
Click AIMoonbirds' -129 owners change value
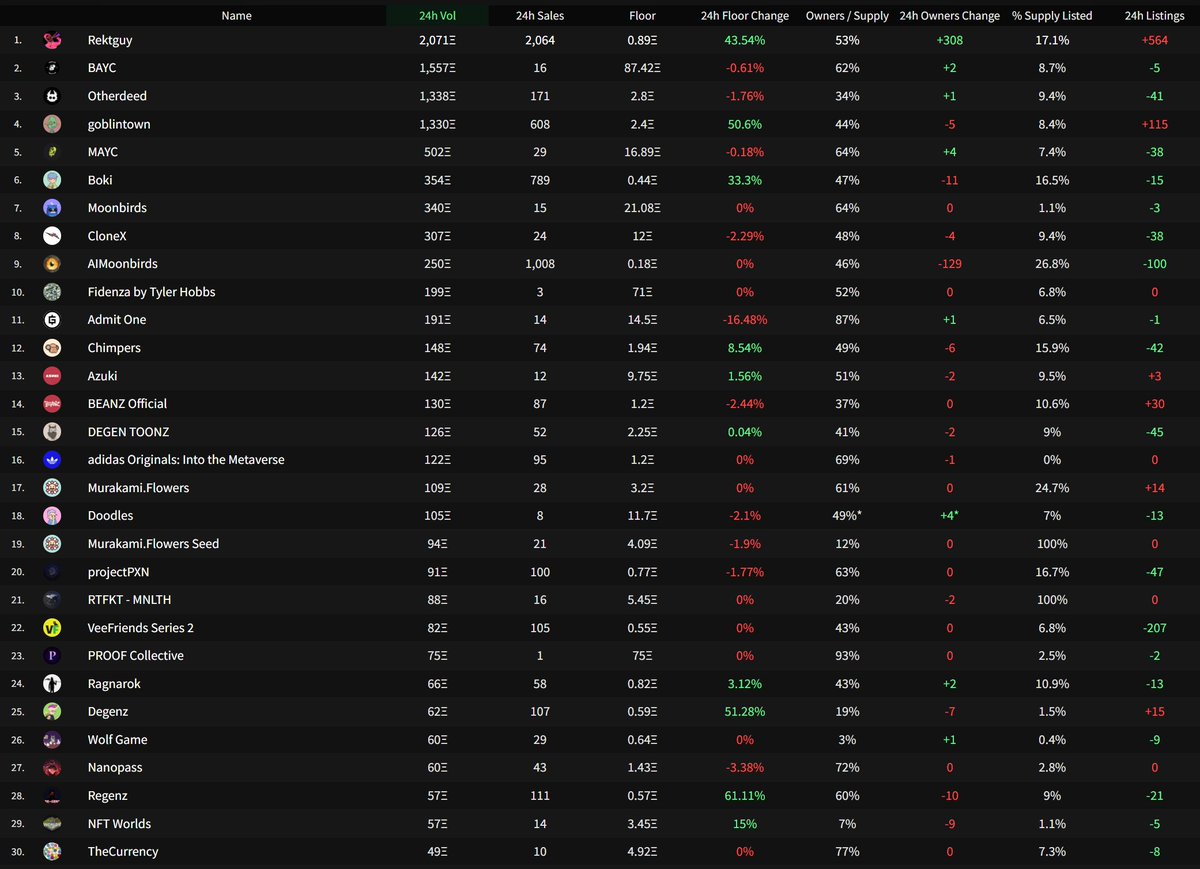coord(949,264)
